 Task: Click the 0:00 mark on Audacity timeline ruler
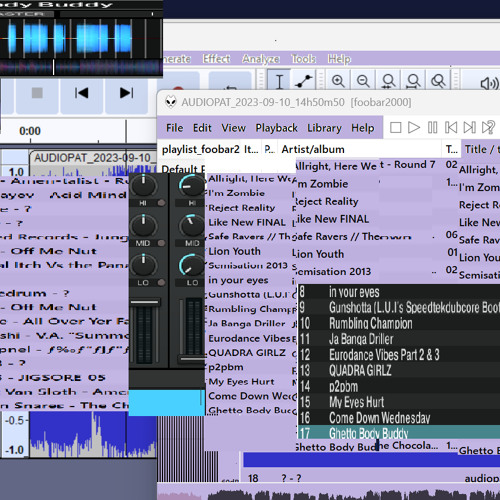point(30,131)
